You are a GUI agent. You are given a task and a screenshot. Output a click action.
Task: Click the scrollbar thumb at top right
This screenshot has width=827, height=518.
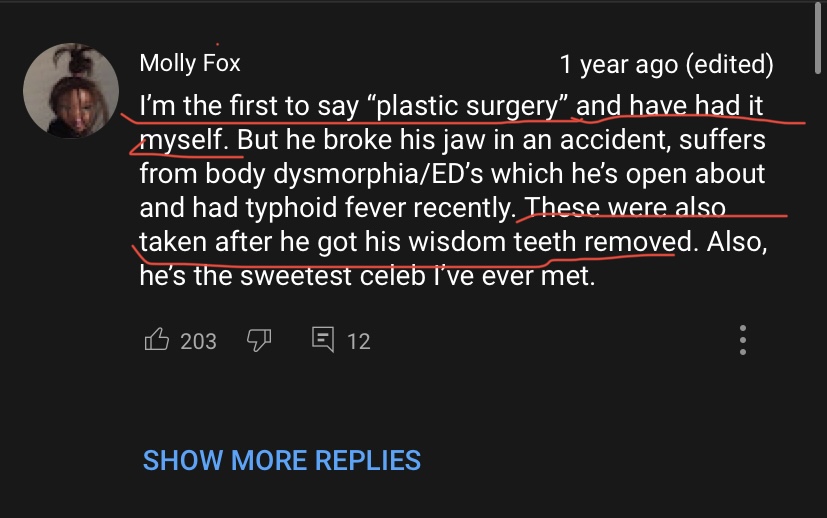(818, 37)
